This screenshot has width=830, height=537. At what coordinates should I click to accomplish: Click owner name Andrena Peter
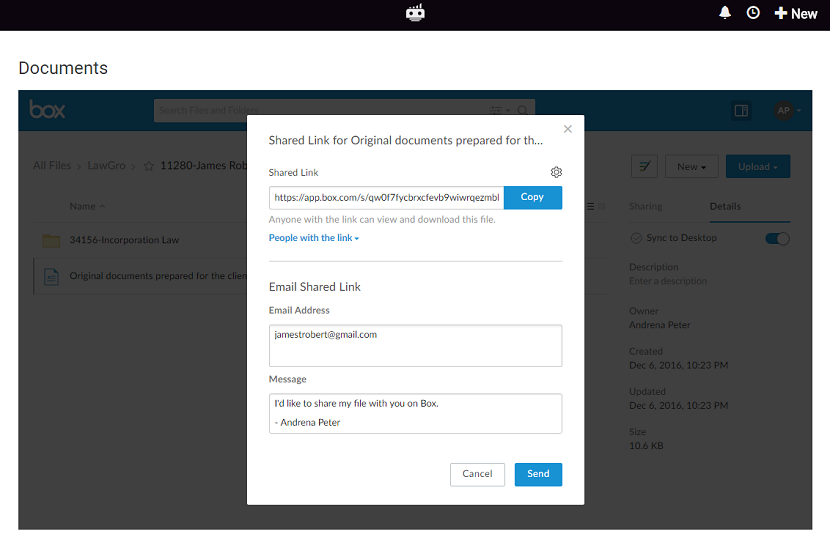tap(660, 325)
